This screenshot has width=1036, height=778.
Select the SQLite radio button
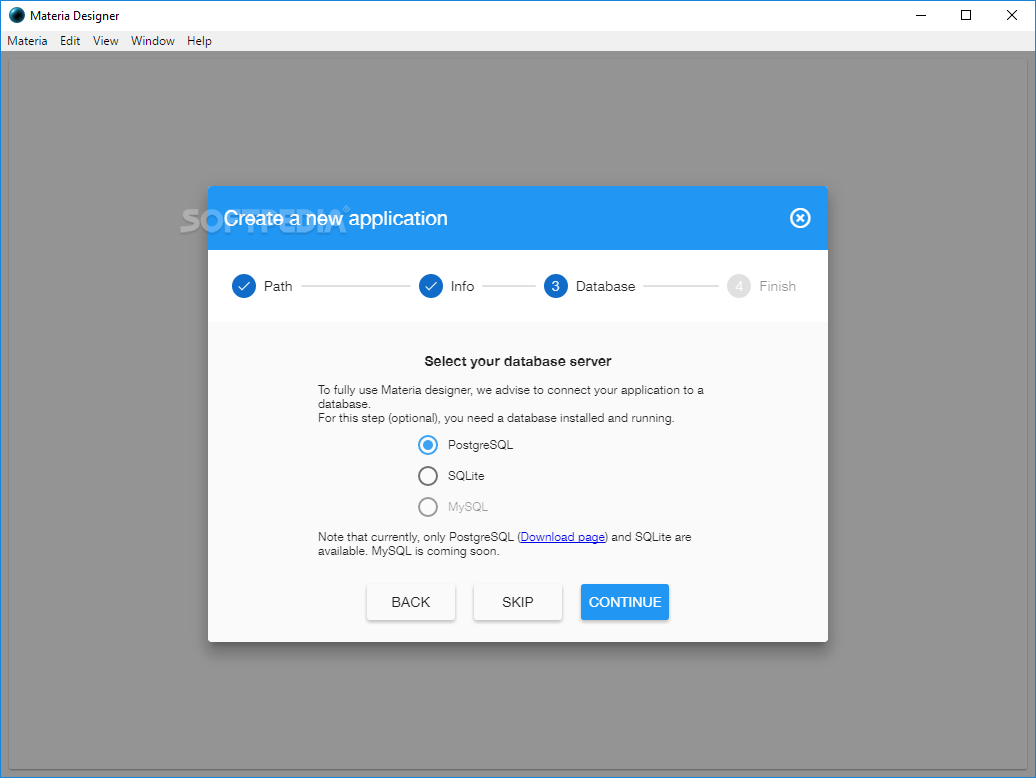427,476
